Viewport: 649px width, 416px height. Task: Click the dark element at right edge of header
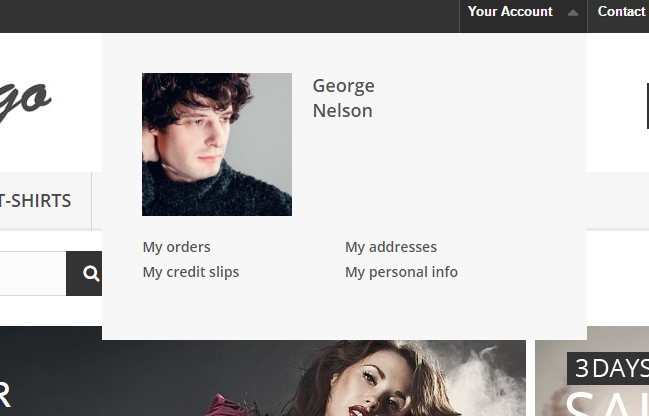click(x=648, y=106)
